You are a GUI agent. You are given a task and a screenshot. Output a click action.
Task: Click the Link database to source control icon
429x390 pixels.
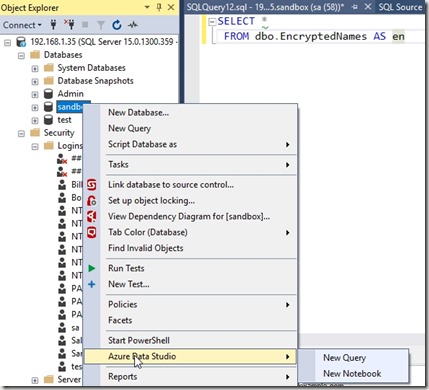point(92,184)
